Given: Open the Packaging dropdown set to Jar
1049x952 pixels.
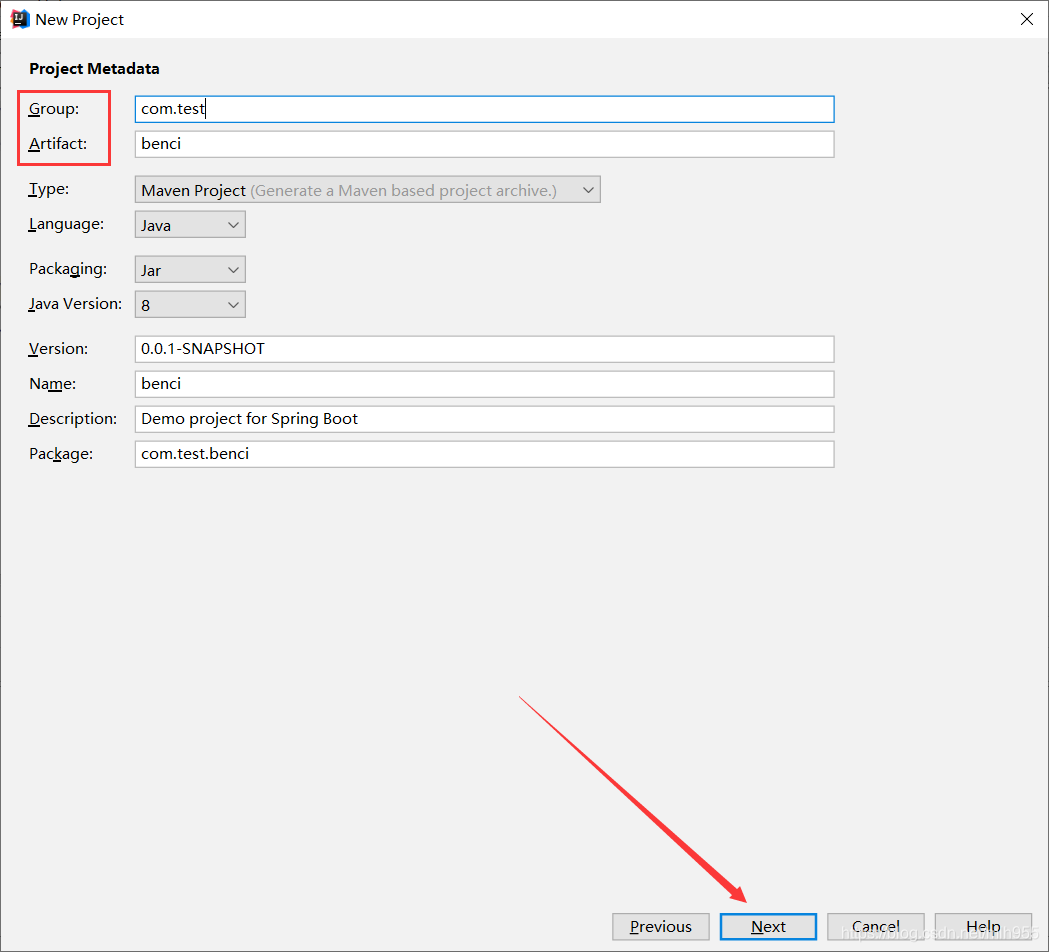Looking at the screenshot, I should click(x=190, y=270).
